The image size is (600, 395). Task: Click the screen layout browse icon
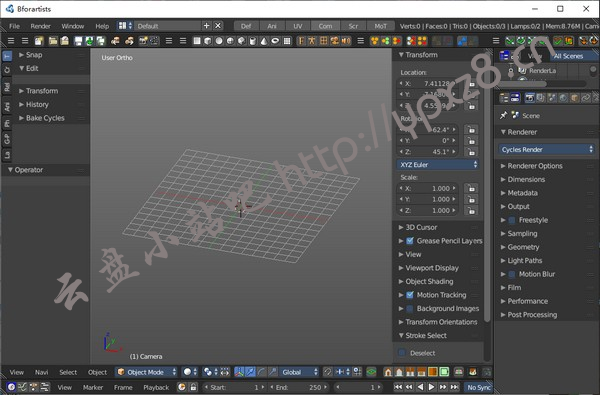125,26
